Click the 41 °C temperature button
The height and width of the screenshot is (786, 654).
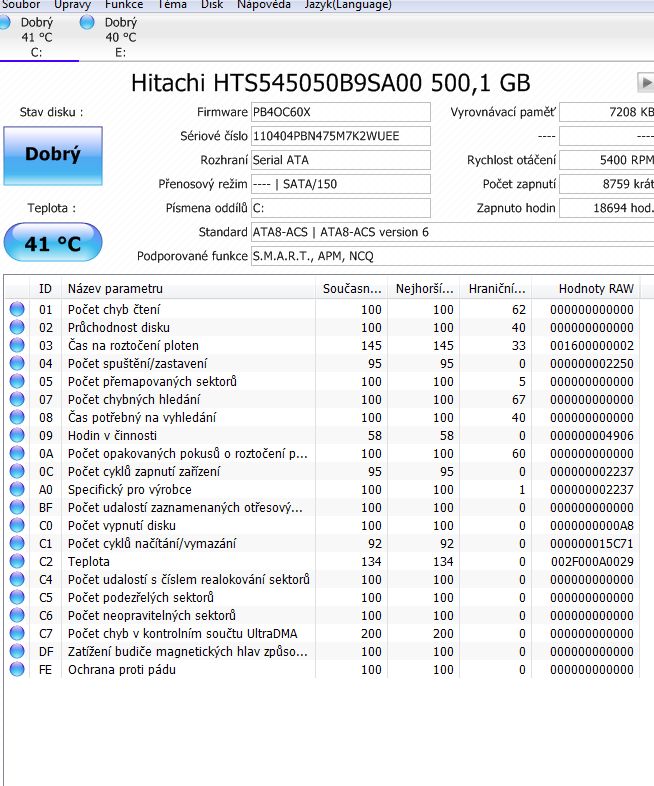click(x=53, y=243)
